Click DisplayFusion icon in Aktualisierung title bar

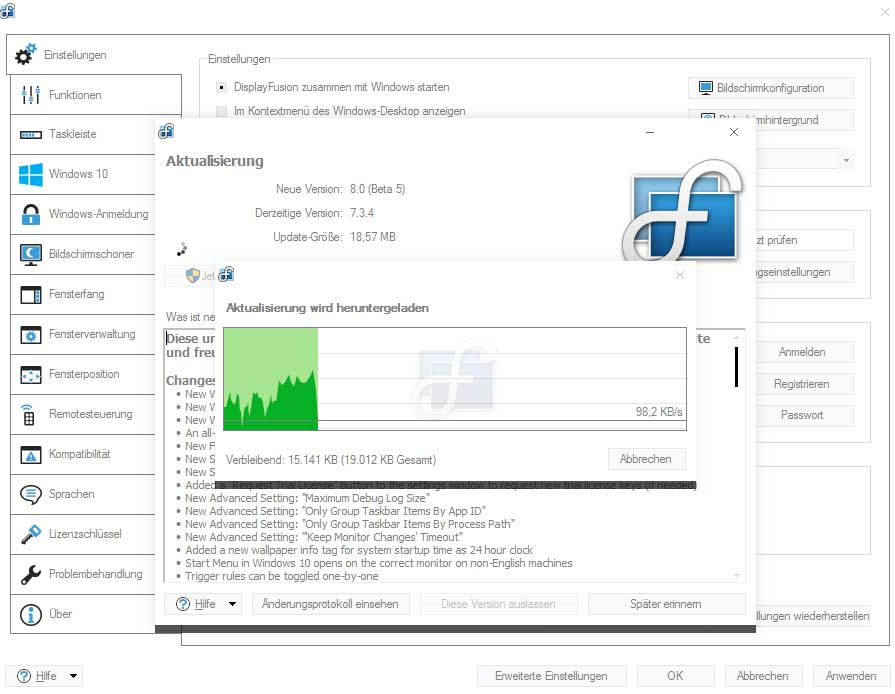click(166, 131)
